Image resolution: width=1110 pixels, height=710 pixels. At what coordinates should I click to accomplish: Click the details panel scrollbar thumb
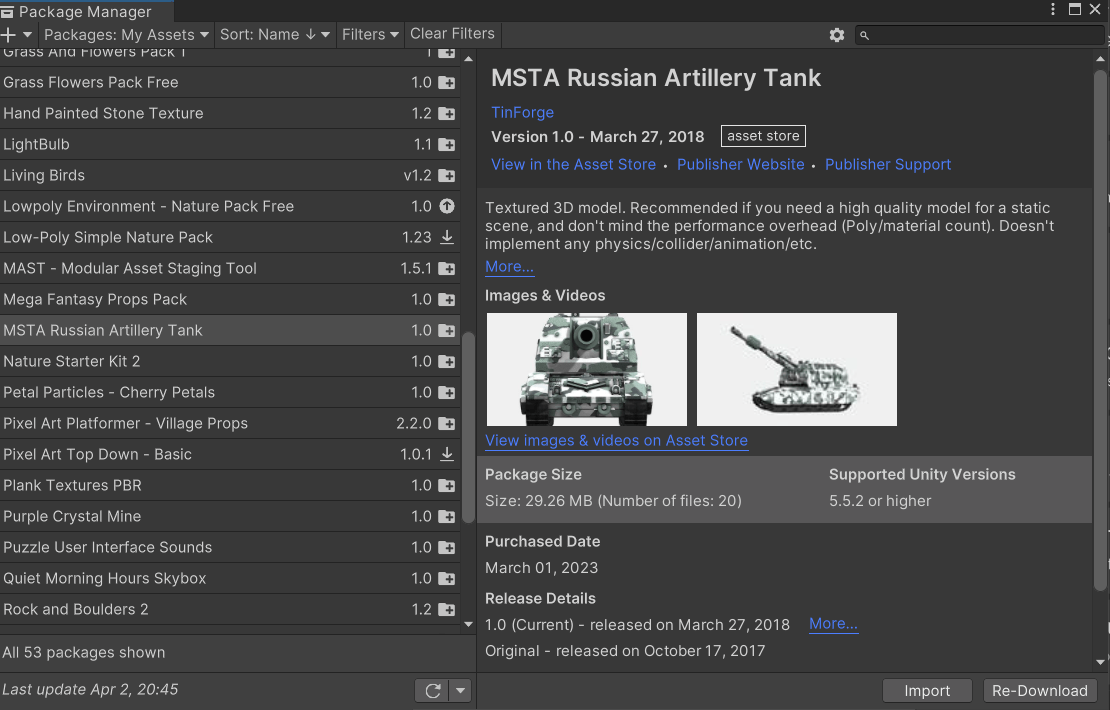coord(1099,329)
